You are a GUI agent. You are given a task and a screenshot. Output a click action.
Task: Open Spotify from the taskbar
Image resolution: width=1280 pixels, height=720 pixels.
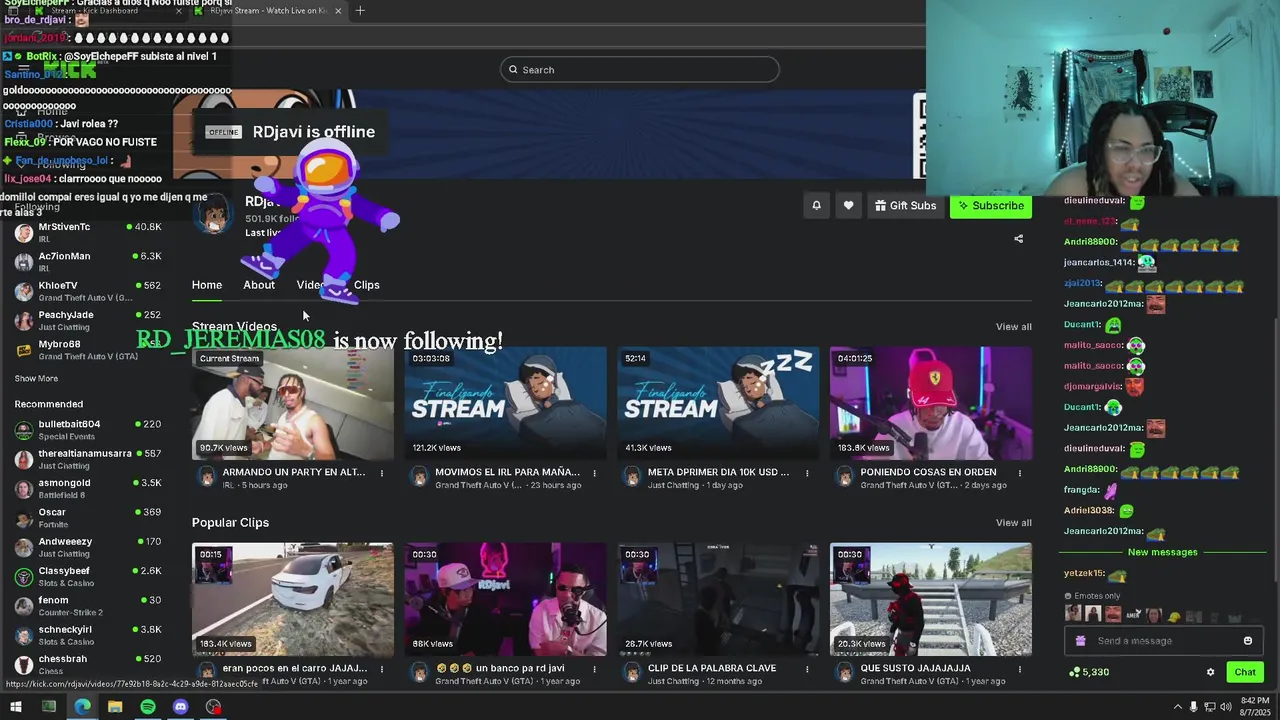pos(148,707)
